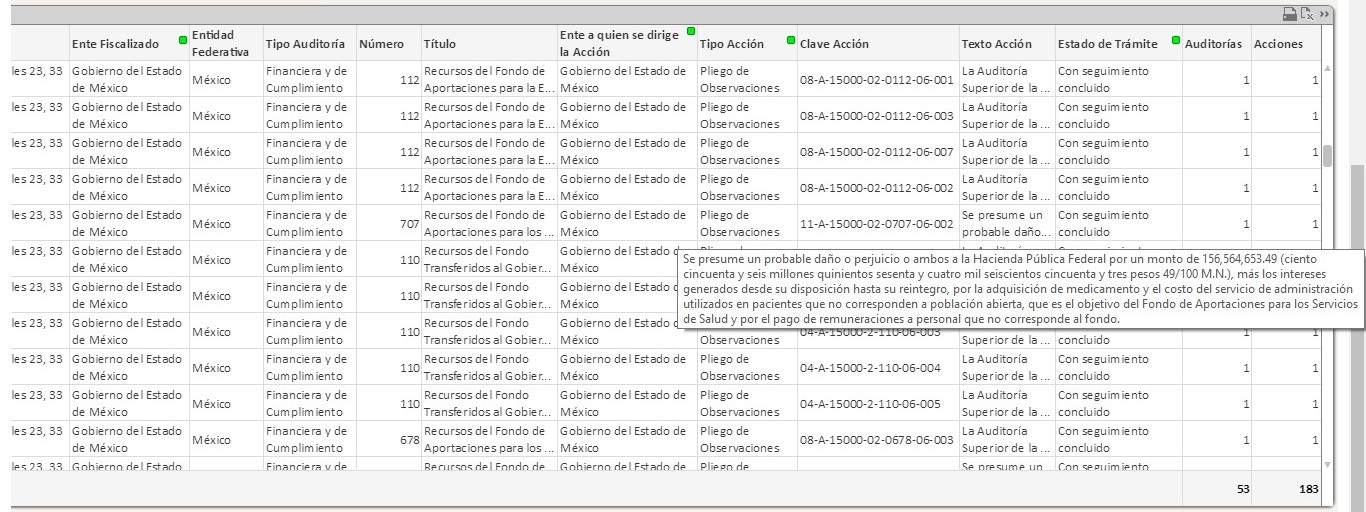Click the table's scroll-up arrow

click(1328, 68)
